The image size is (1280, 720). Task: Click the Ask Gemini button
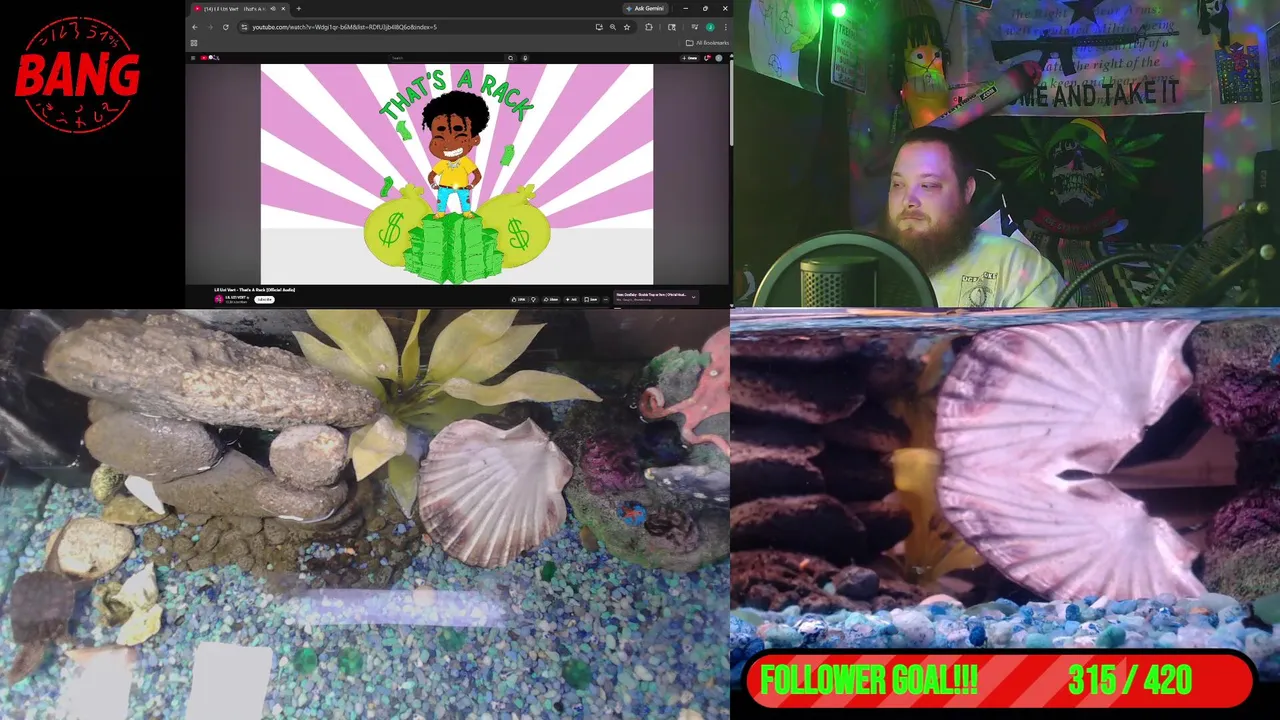point(646,9)
